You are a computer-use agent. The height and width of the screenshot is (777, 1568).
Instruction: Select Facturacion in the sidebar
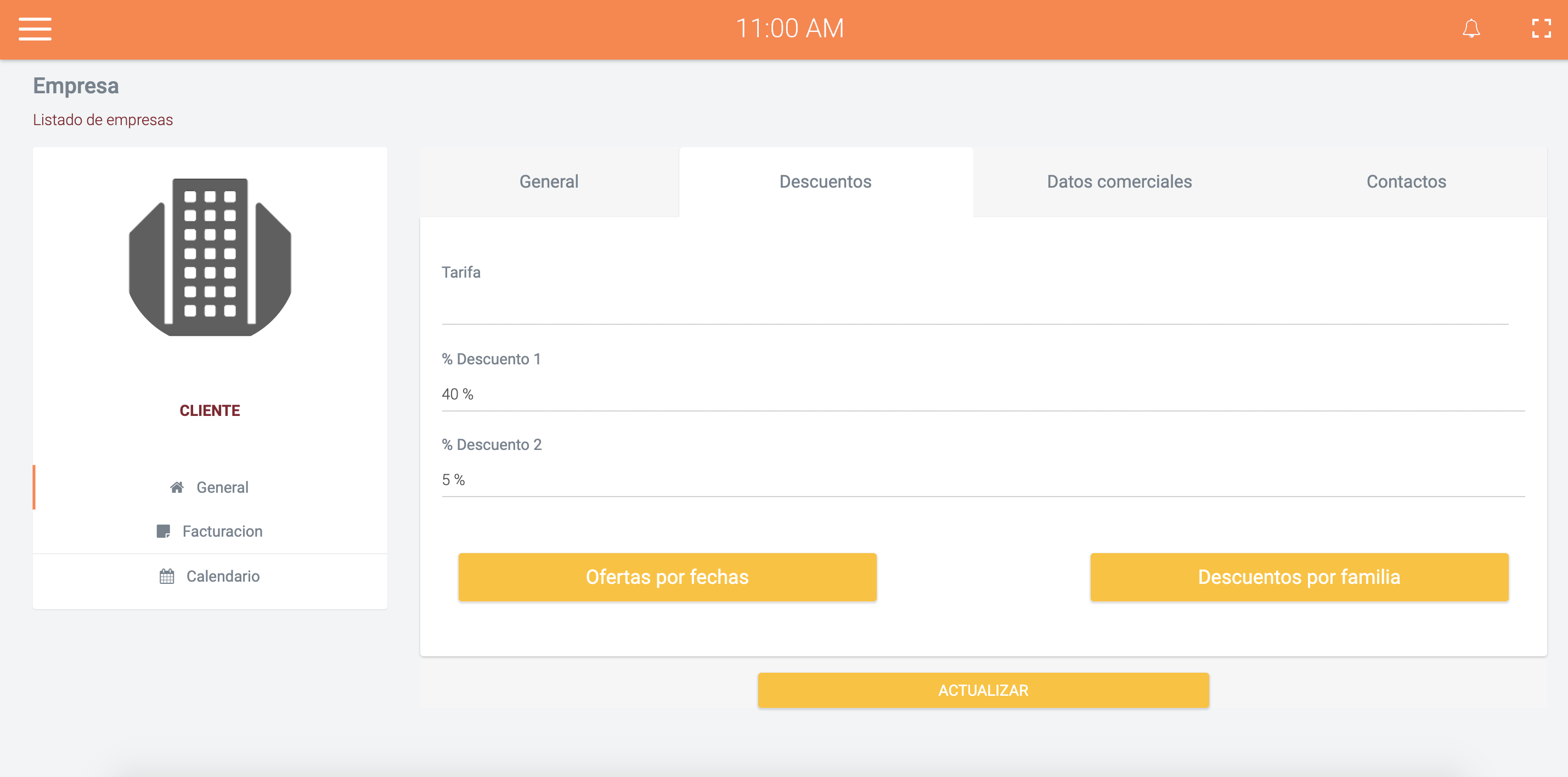(222, 531)
